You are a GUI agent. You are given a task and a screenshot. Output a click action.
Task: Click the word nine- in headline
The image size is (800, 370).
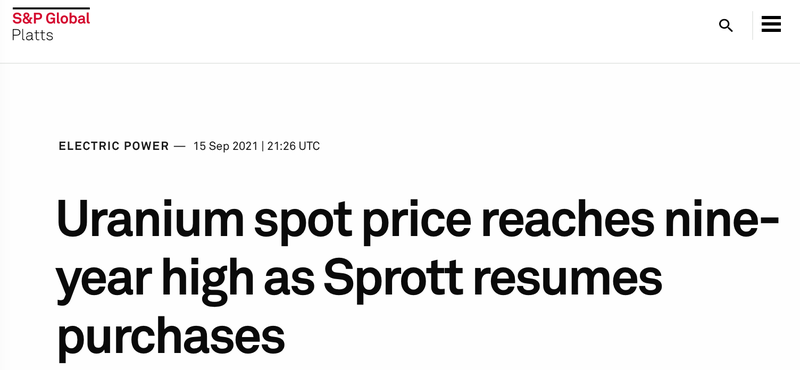click(x=721, y=219)
